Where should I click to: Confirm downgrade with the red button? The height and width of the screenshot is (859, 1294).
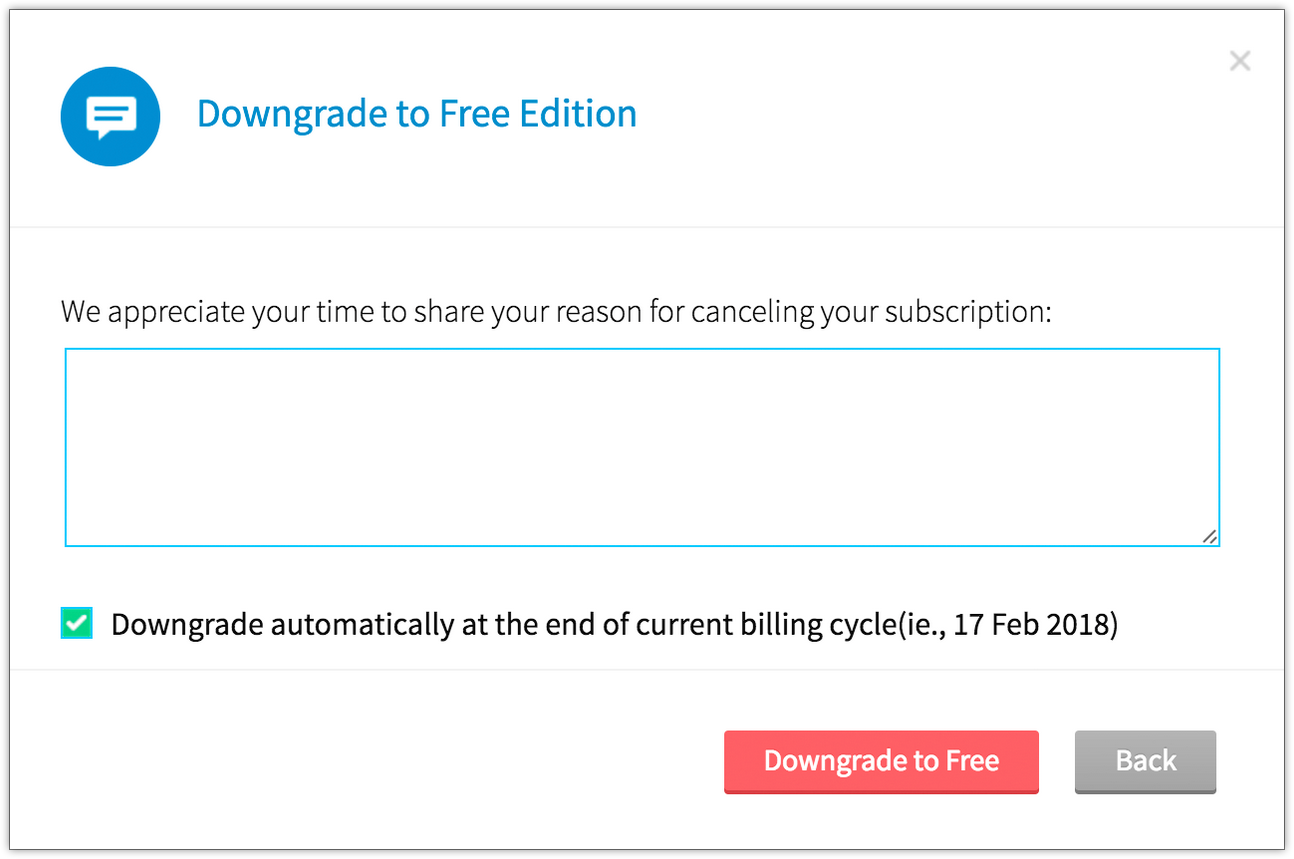pyautogui.click(x=881, y=762)
